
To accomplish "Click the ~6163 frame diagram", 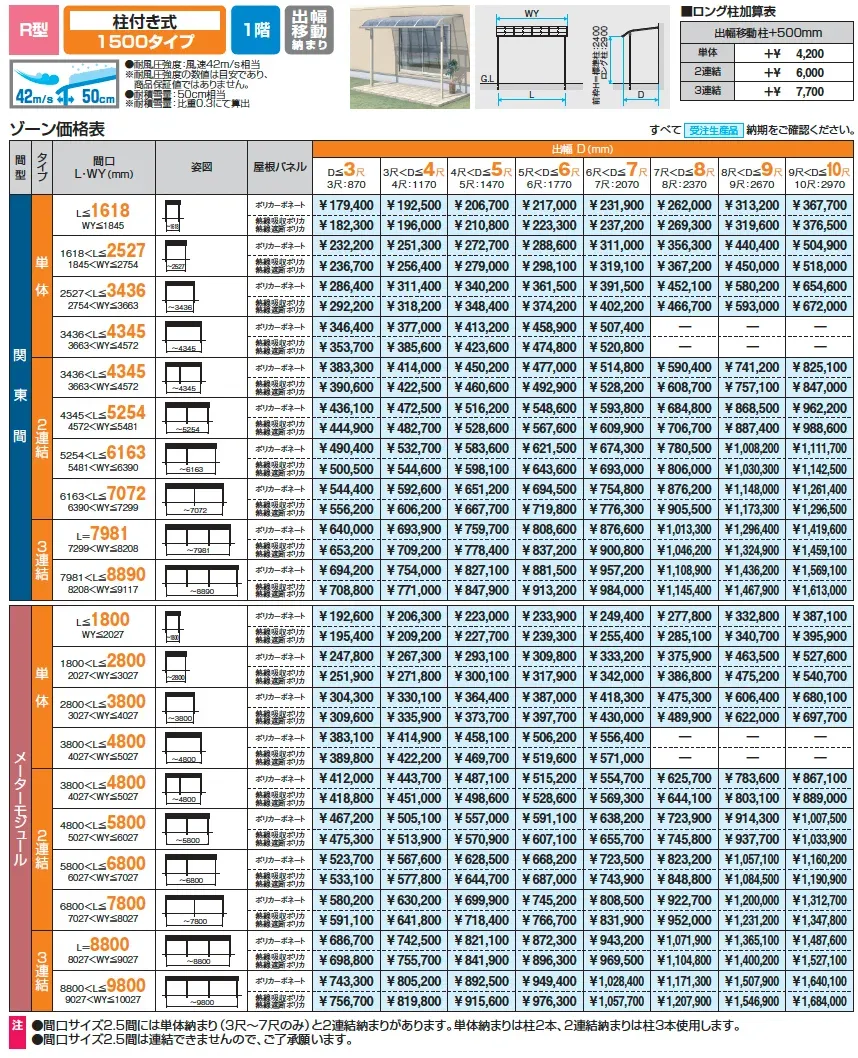I will point(191,458).
